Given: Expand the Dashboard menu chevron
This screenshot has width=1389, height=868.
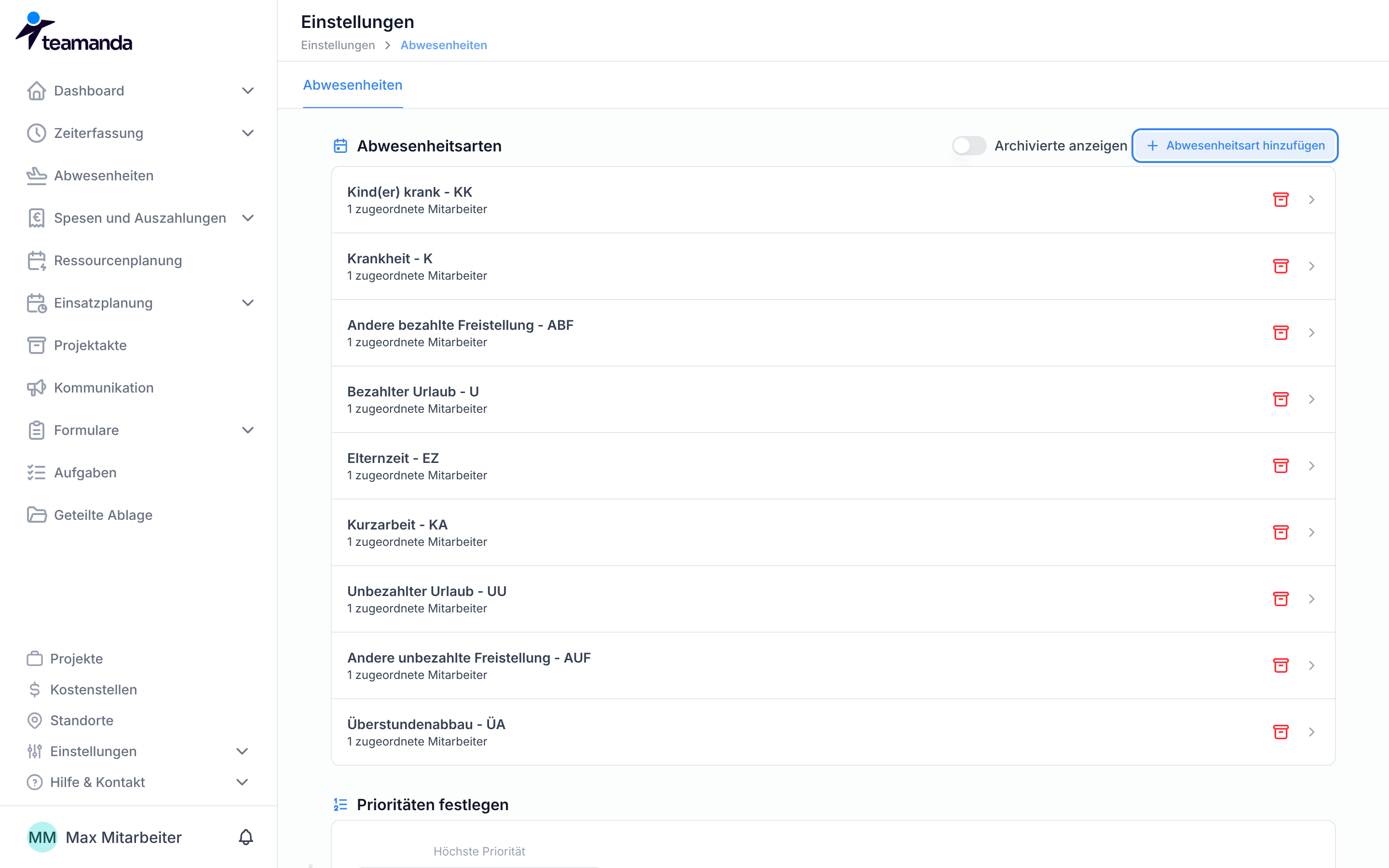Looking at the screenshot, I should pos(248,91).
